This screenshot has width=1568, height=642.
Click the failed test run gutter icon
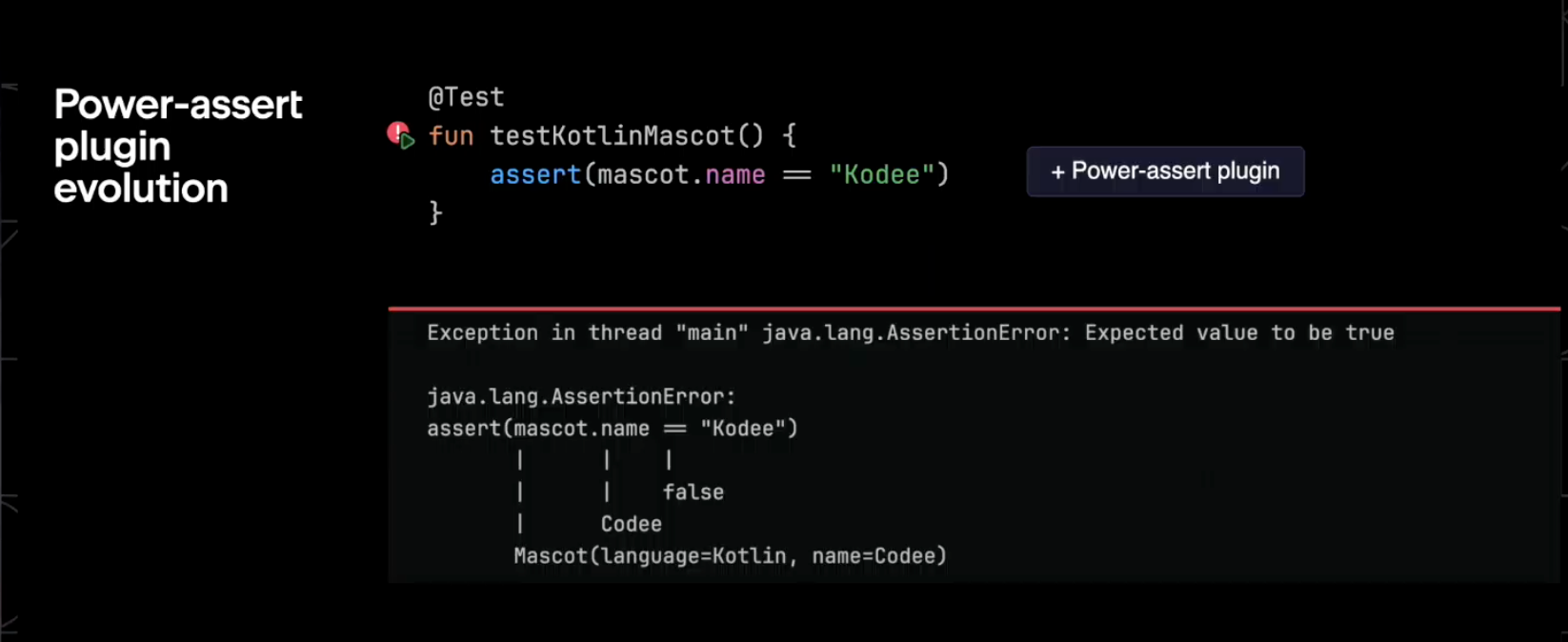401,135
